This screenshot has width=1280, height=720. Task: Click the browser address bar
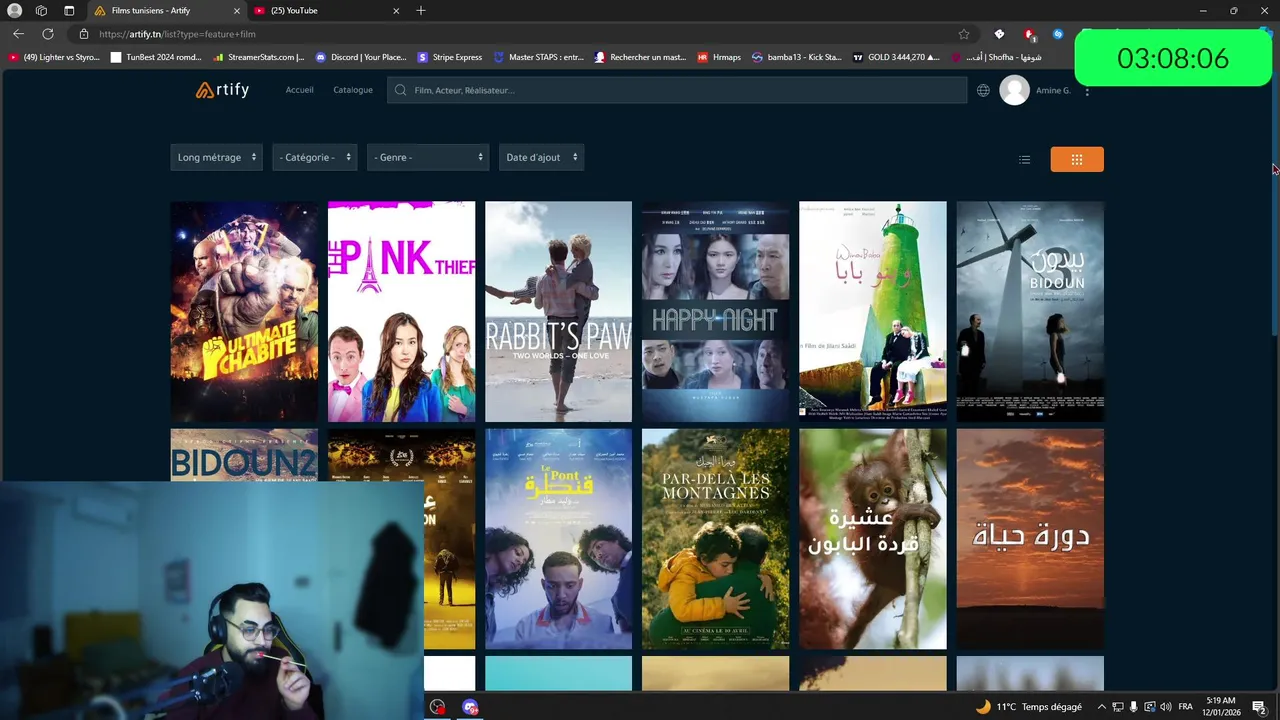pos(520,34)
